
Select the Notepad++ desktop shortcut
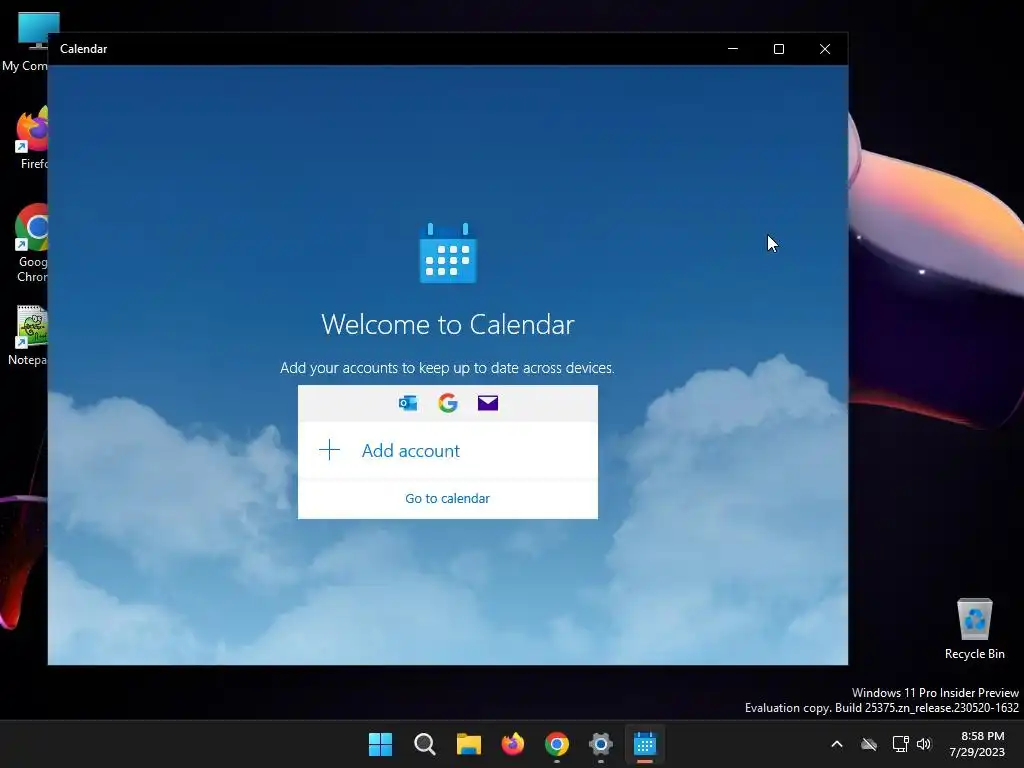click(29, 336)
